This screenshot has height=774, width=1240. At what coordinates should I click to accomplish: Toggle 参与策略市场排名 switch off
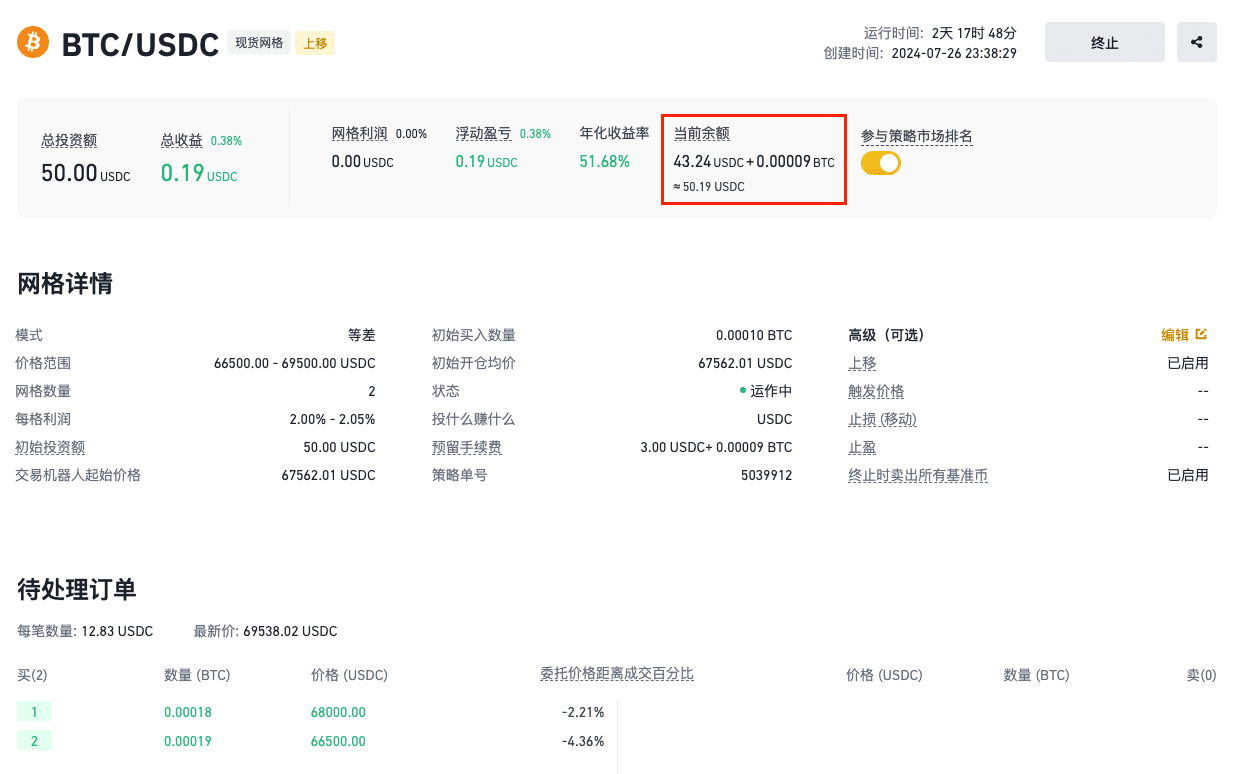click(881, 162)
